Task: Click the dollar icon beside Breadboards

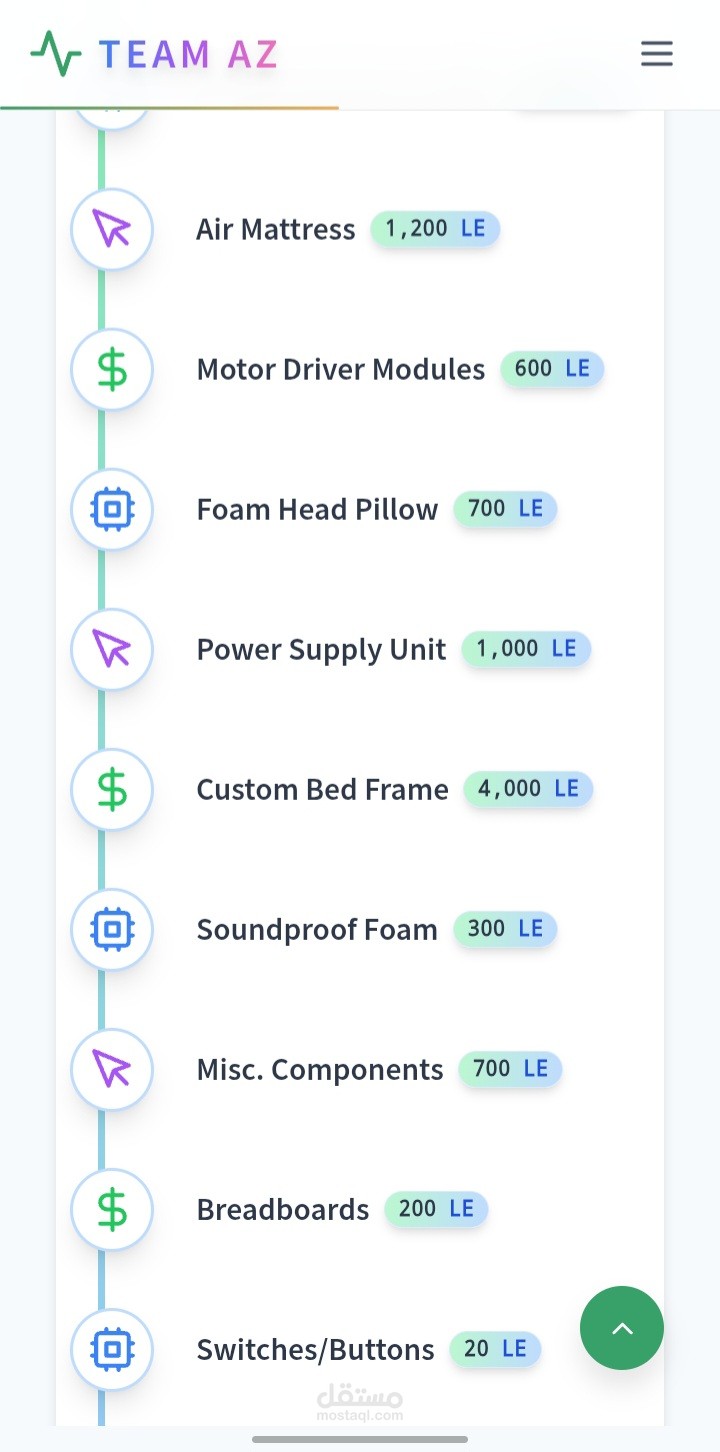Action: point(112,1209)
